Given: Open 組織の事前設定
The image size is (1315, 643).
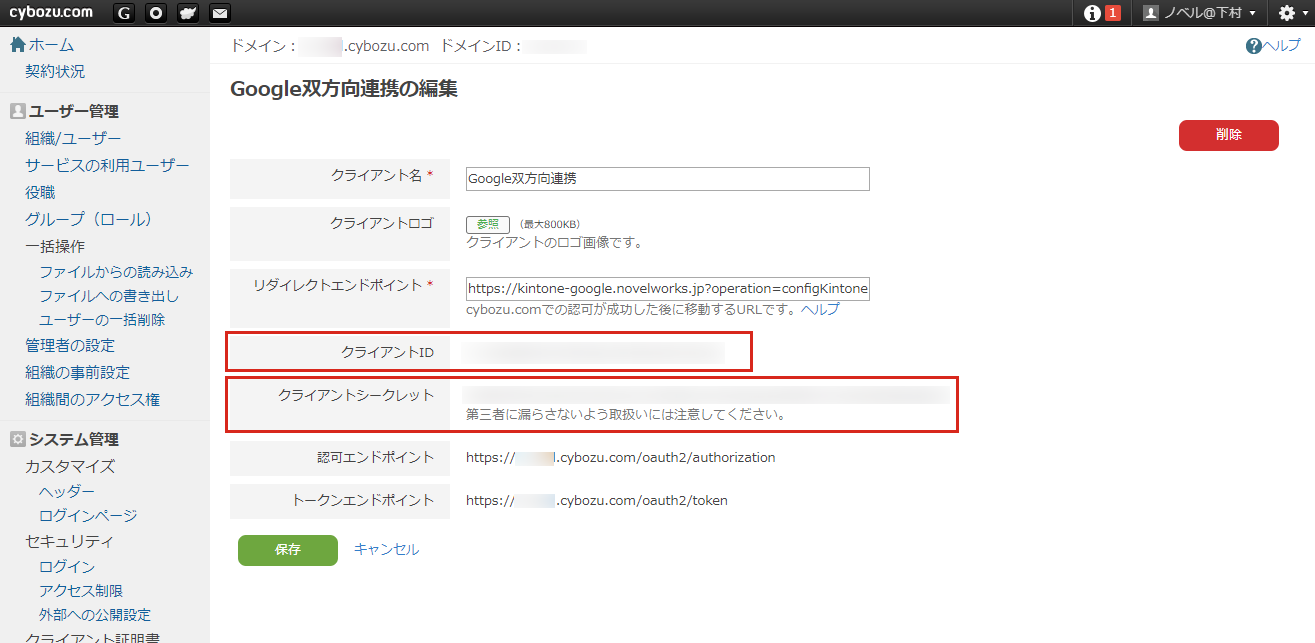Looking at the screenshot, I should 77,372.
